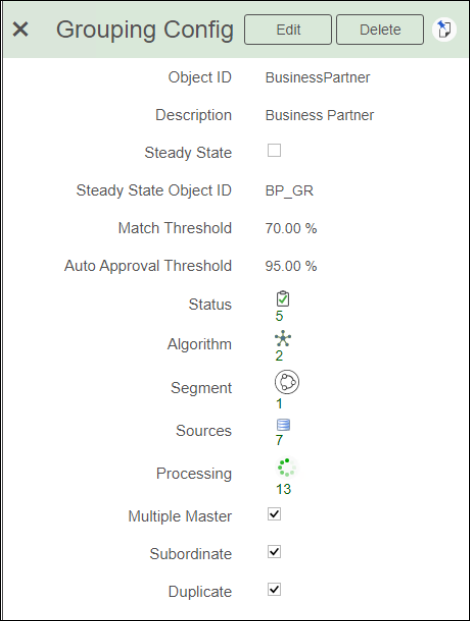Click the Status count 5
This screenshot has width=470, height=621.
pyautogui.click(x=279, y=316)
